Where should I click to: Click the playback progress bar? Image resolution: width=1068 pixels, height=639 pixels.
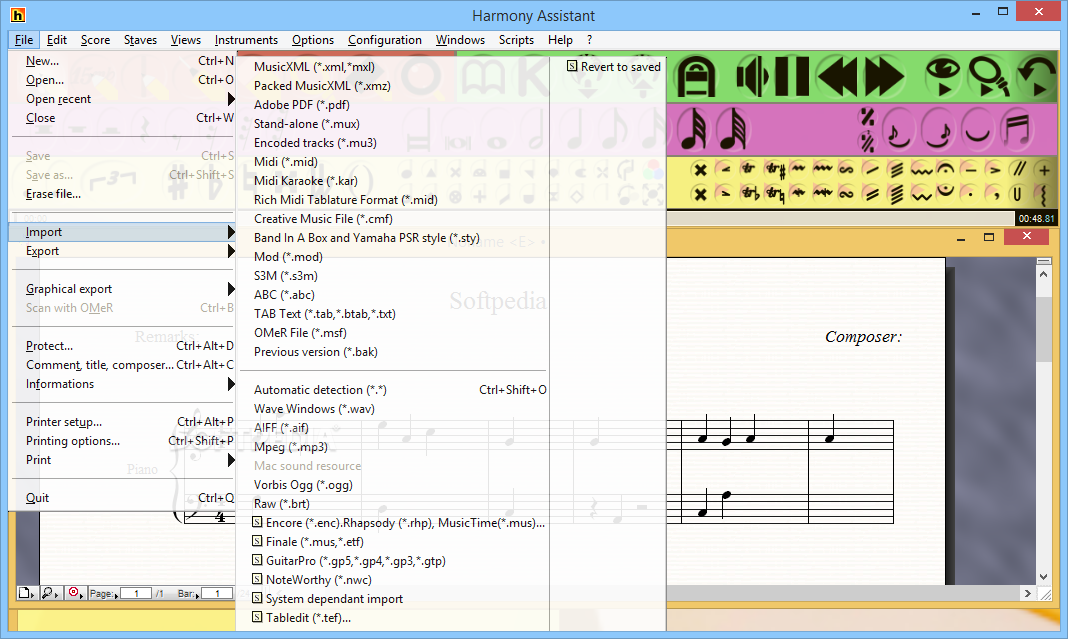coord(841,219)
